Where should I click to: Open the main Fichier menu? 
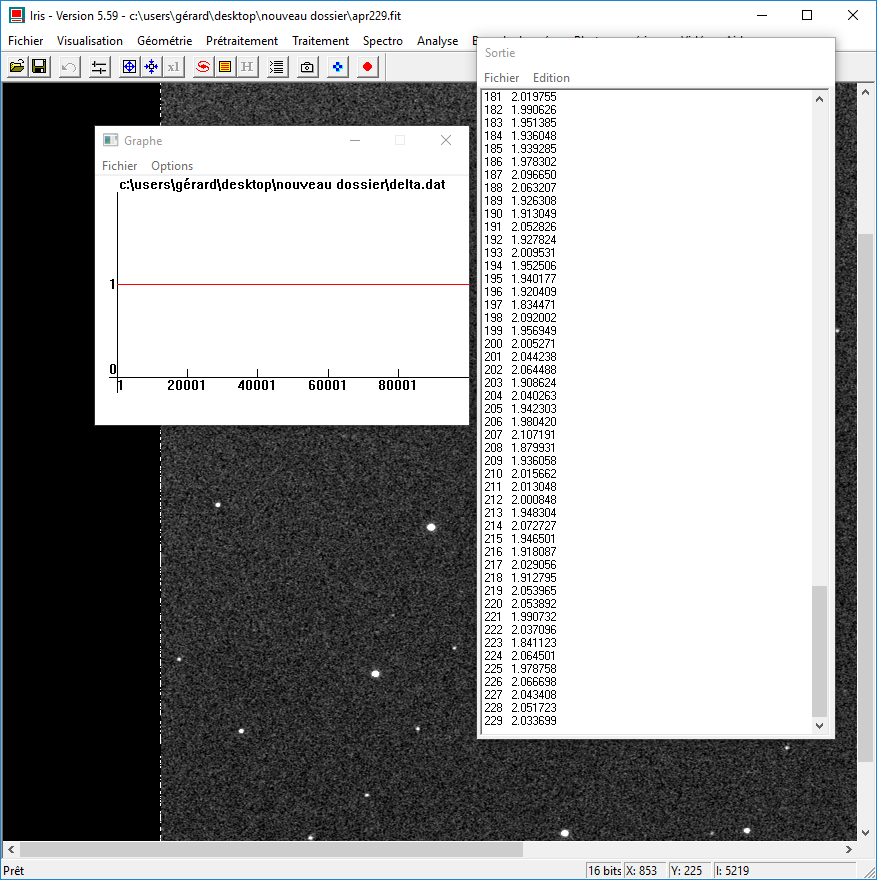(x=25, y=40)
